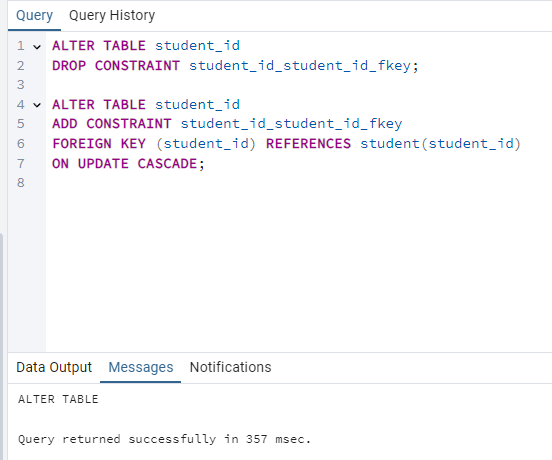Select the Messages tab
The width and height of the screenshot is (552, 460).
[x=141, y=367]
